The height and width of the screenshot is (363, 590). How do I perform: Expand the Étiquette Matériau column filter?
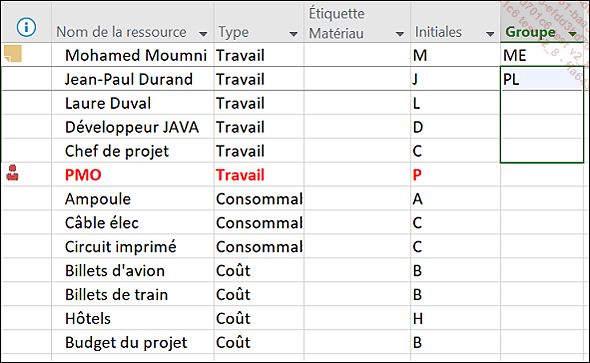click(400, 34)
